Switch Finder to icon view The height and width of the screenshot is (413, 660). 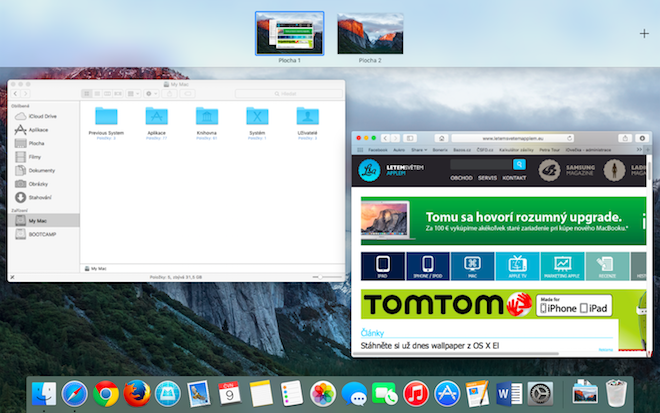(x=87, y=93)
